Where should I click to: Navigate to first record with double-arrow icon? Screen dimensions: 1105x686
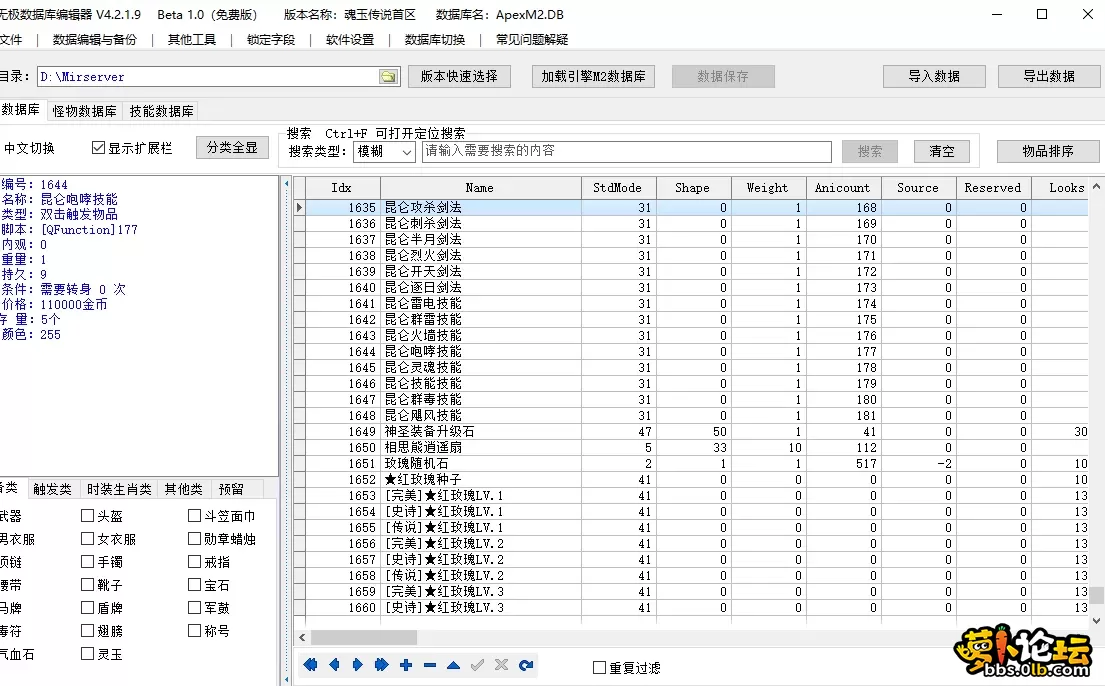coord(310,664)
